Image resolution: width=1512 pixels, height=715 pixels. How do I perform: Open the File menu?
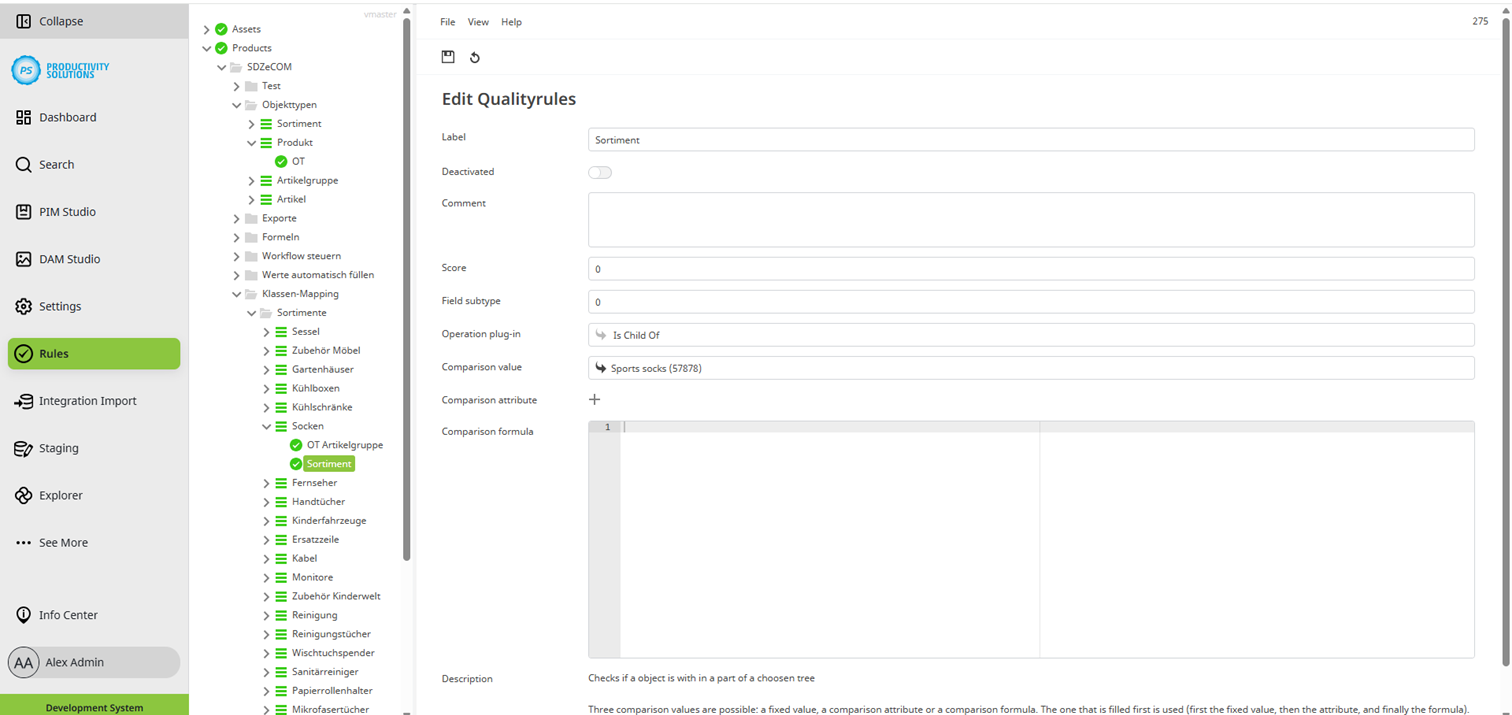(447, 21)
